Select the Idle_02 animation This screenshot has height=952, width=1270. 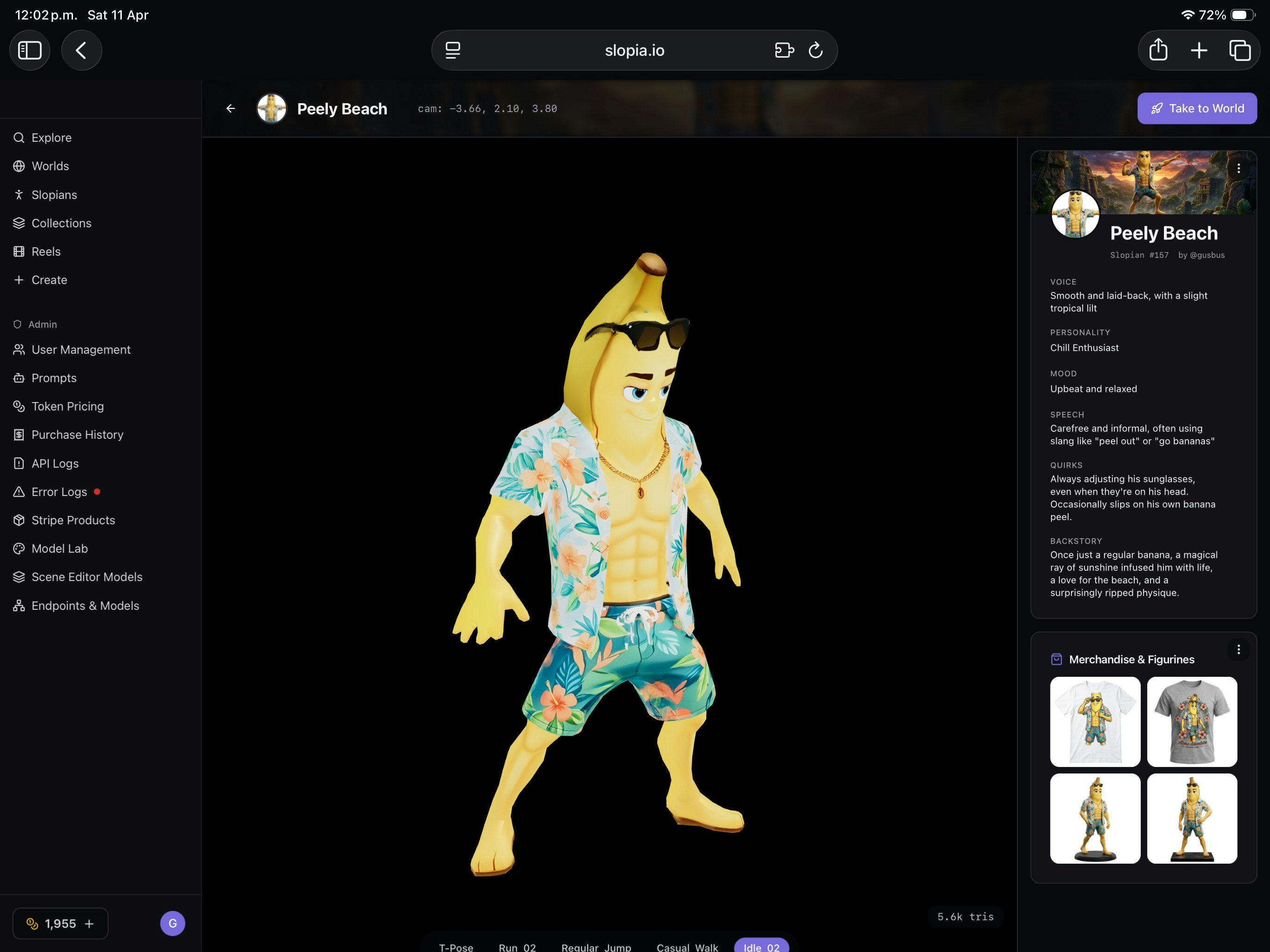[x=761, y=946]
